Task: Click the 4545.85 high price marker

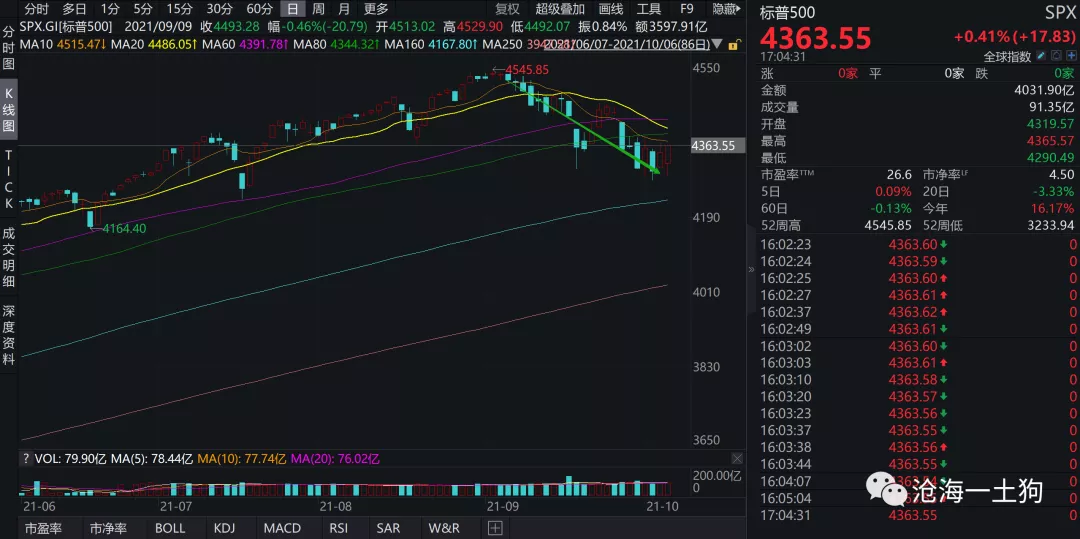Action: point(527,70)
